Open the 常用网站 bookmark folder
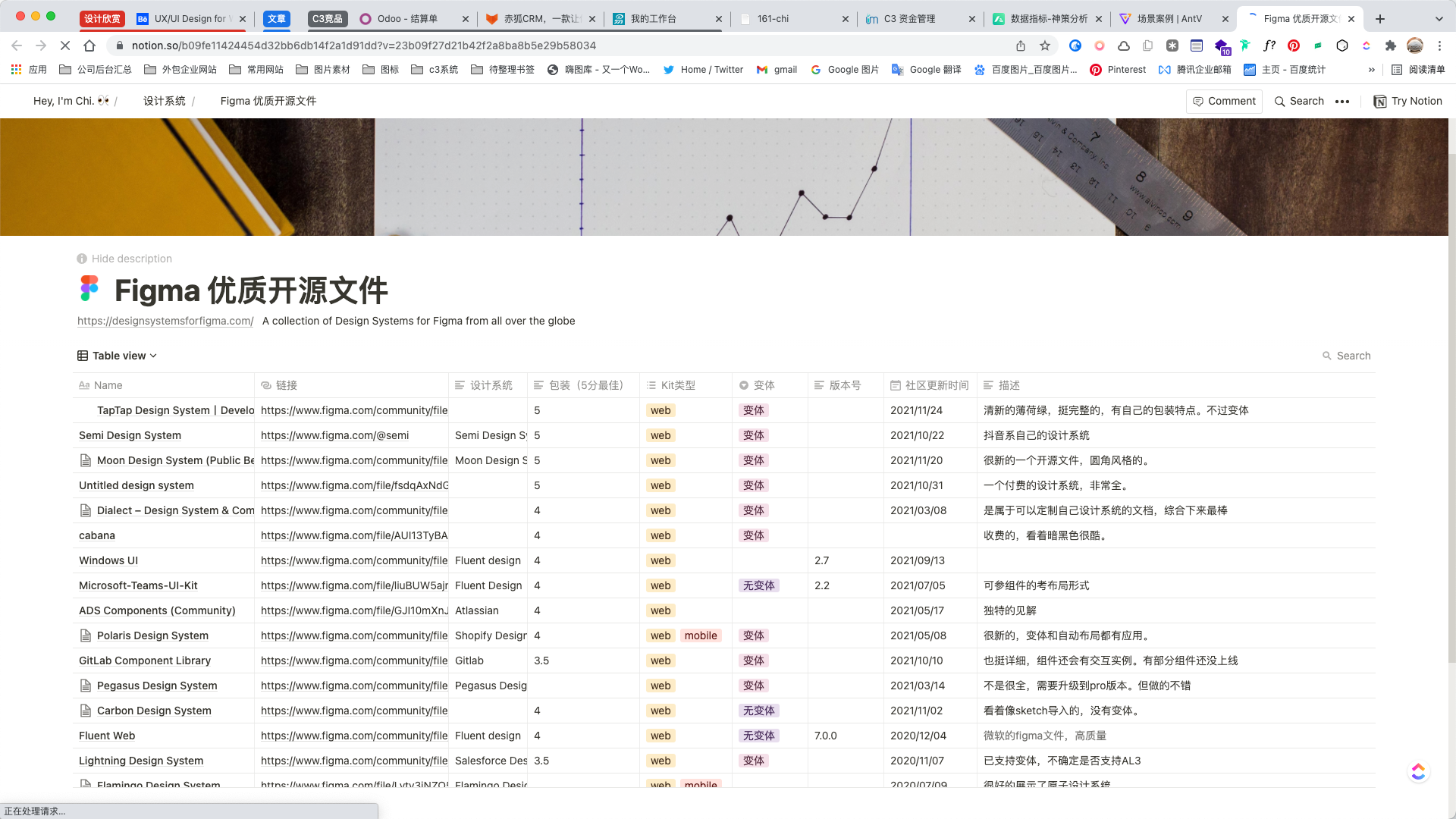1456x819 pixels. pyautogui.click(x=256, y=70)
